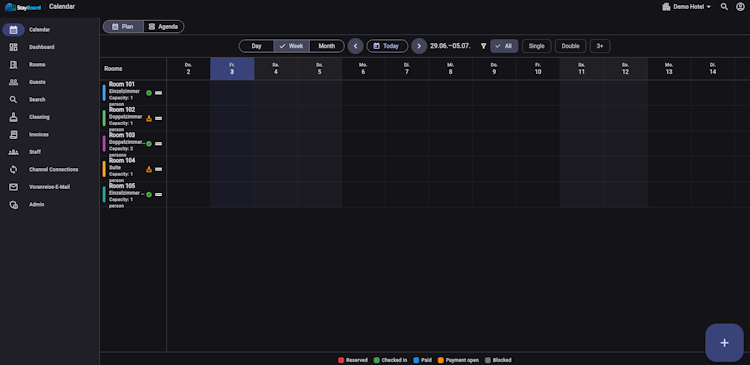This screenshot has height=365, width=750.
Task: Jump to Today in the calendar
Action: click(387, 46)
